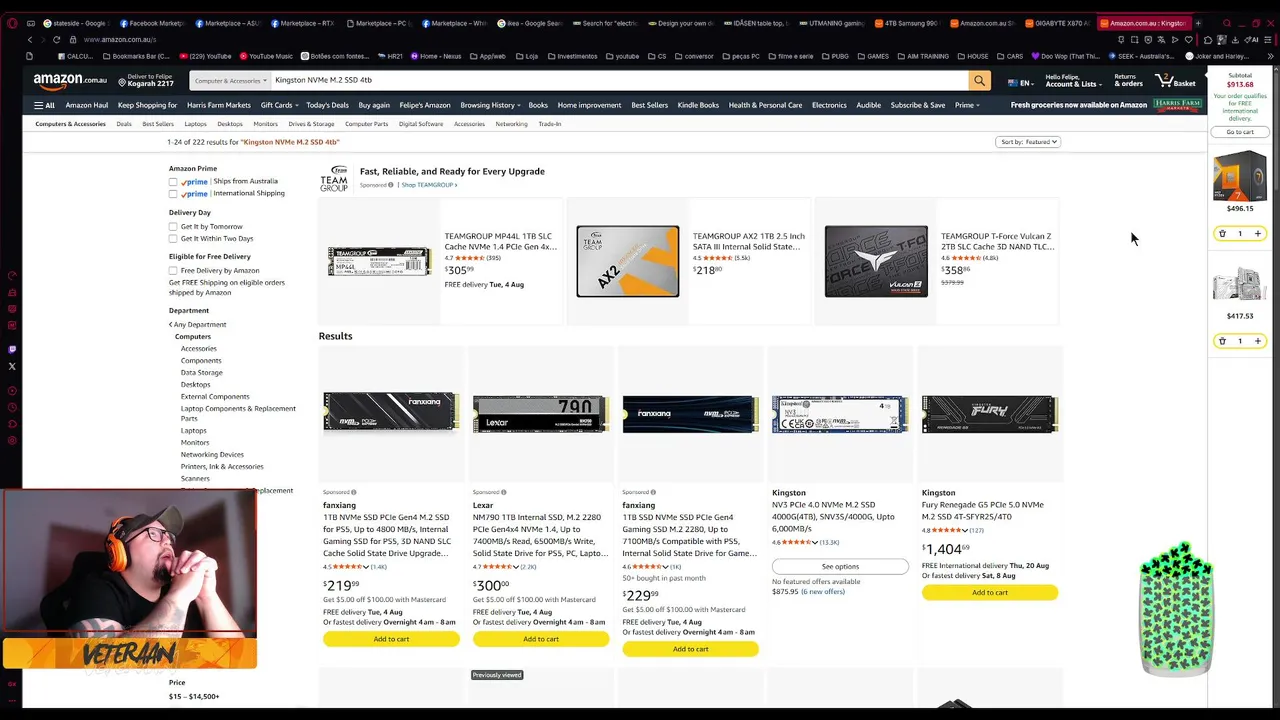Viewport: 1280px width, 720px height.
Task: Go to the Amazon.com.au logo home
Action: [70, 80]
